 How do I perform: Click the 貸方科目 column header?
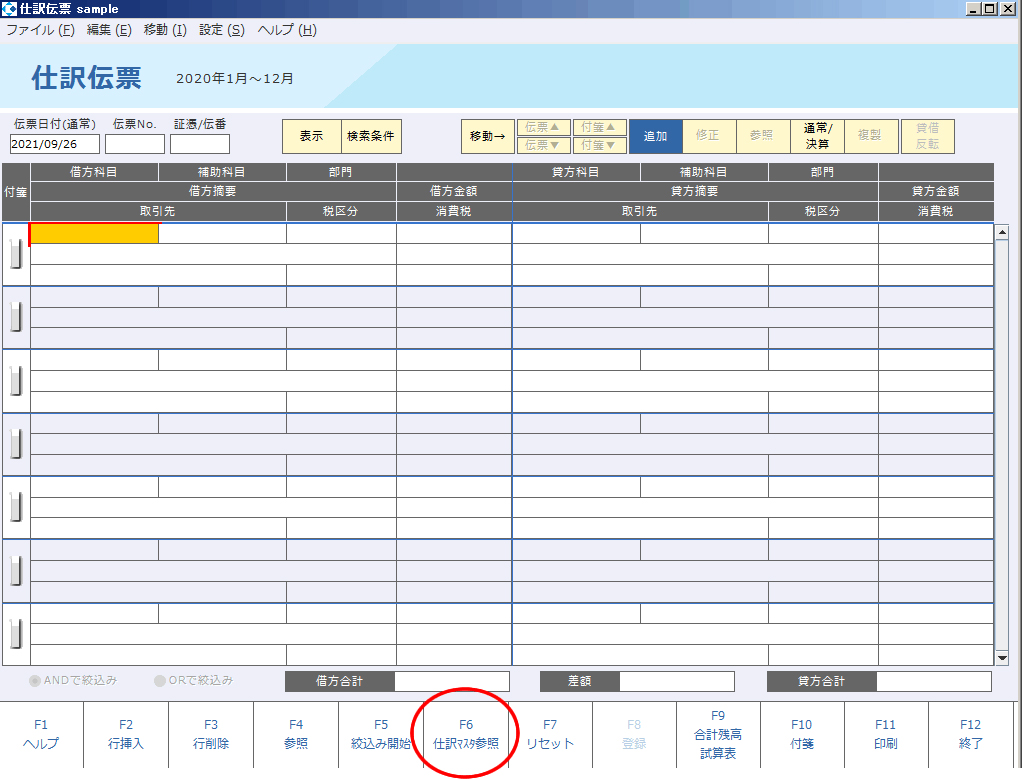pyautogui.click(x=576, y=172)
